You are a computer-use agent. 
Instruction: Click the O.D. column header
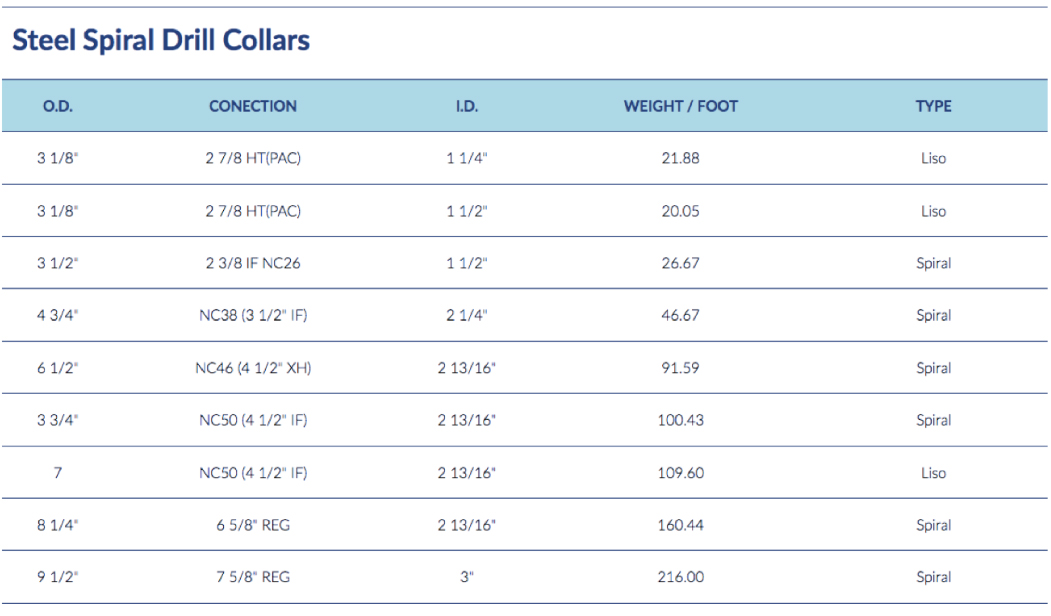pos(58,106)
